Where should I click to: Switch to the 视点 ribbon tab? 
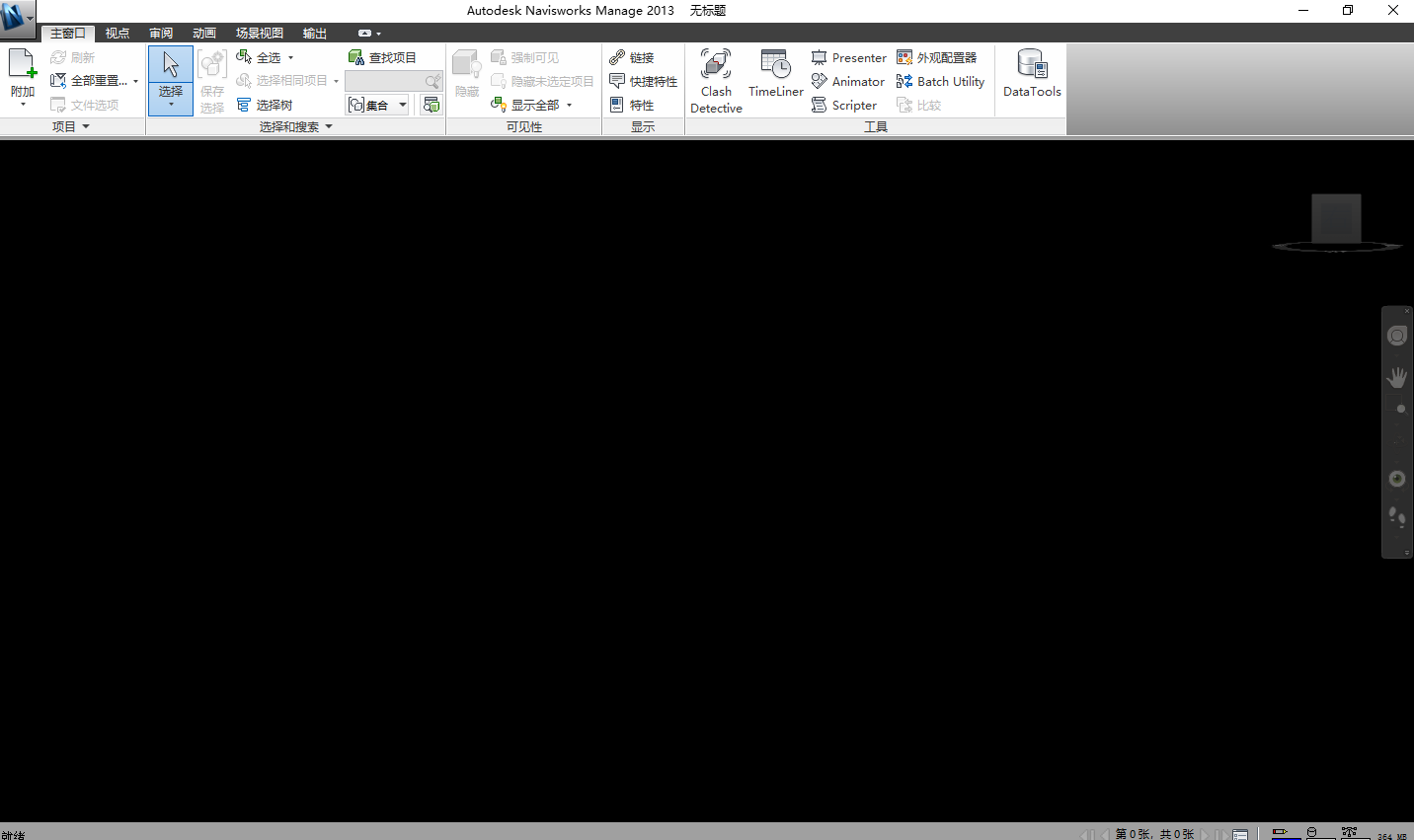[x=117, y=32]
